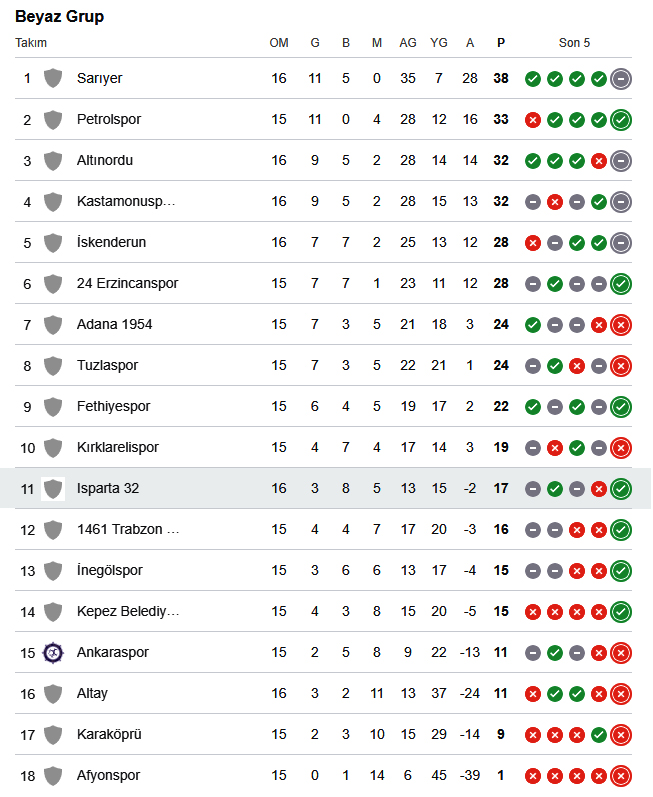653x797 pixels.
Task: Open the Sarıyer team link
Action: [x=100, y=78]
